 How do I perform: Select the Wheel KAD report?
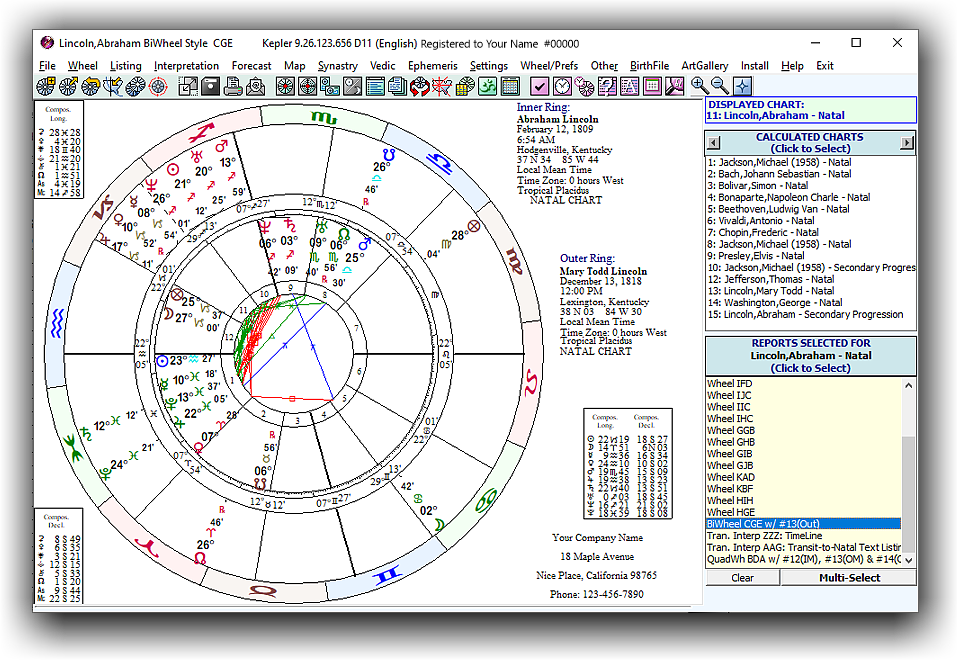731,477
